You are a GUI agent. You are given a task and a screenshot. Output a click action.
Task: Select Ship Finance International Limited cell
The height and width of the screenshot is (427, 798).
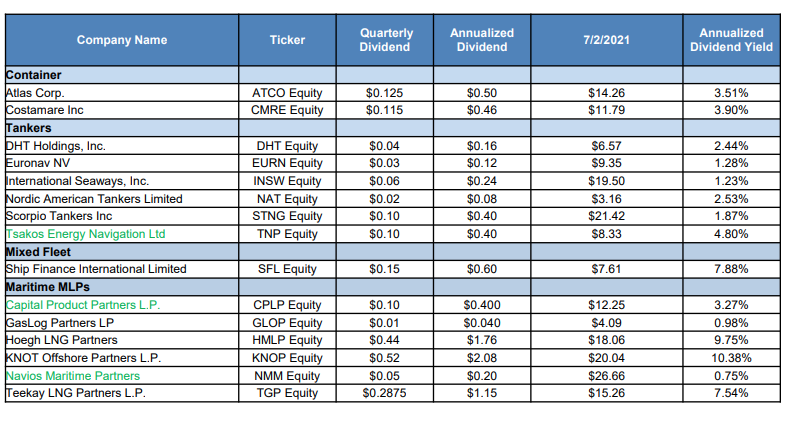pyautogui.click(x=96, y=269)
